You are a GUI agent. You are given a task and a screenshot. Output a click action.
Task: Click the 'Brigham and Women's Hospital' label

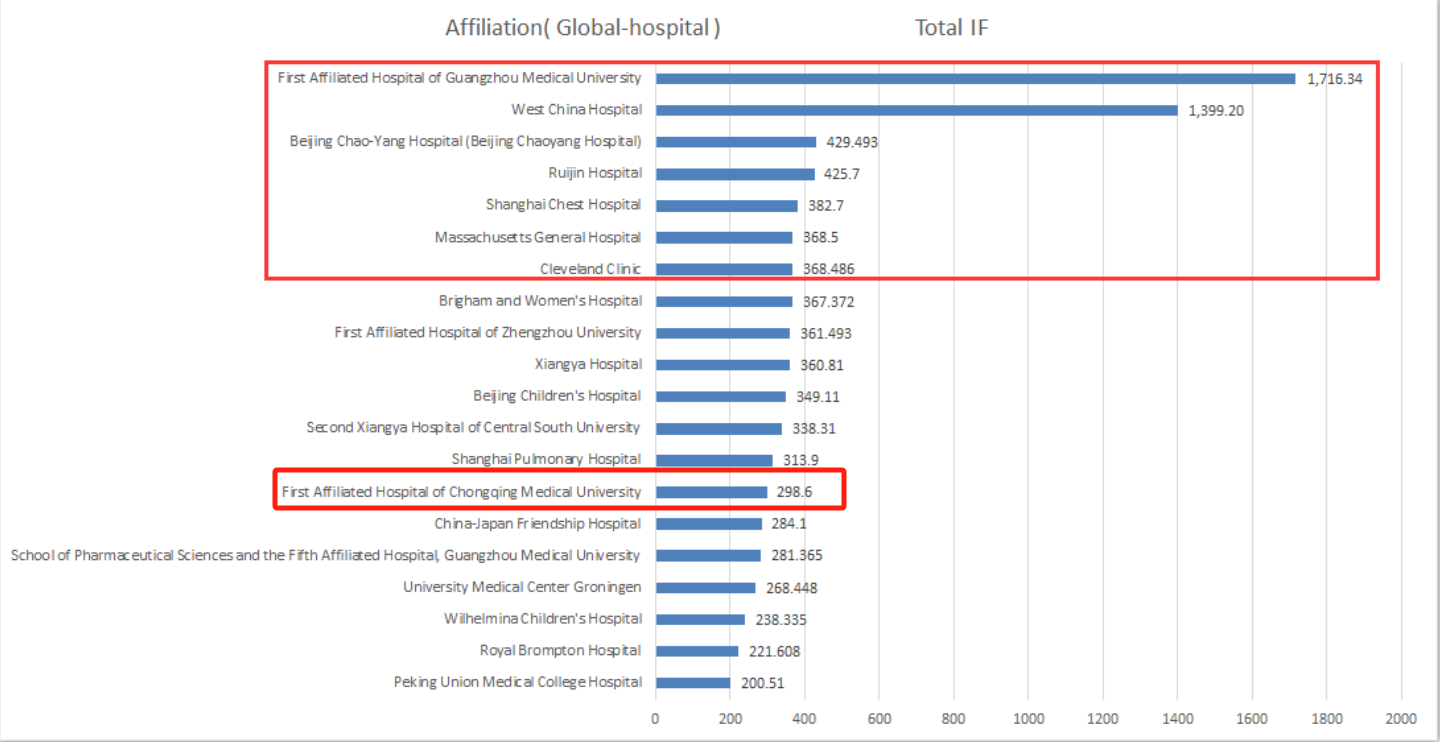coord(540,300)
